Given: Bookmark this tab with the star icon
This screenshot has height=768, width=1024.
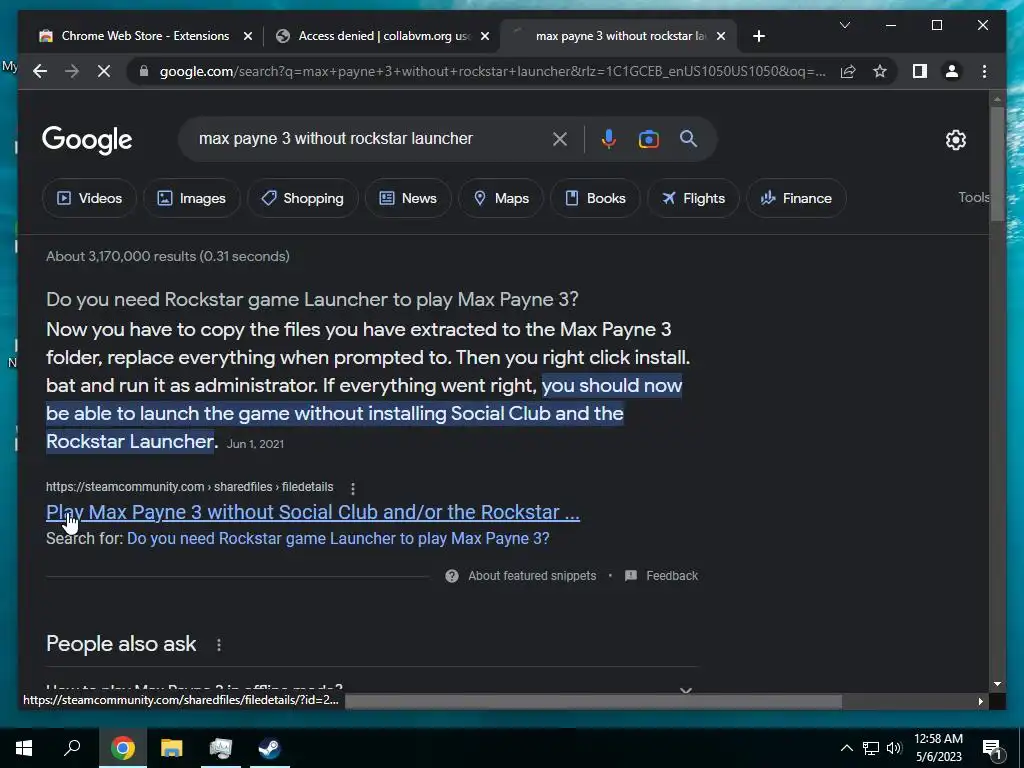Looking at the screenshot, I should (880, 71).
